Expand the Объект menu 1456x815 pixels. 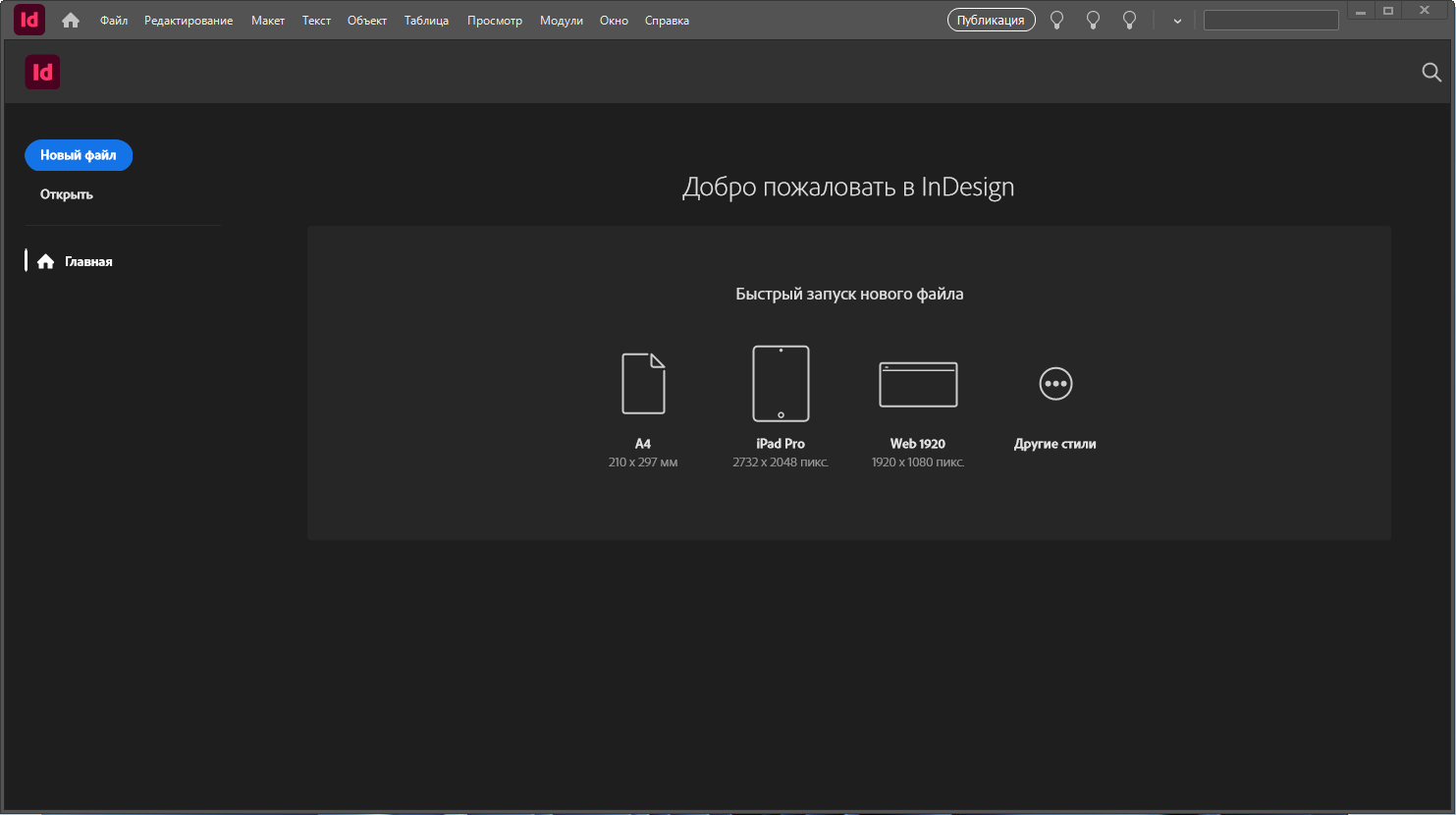[367, 21]
